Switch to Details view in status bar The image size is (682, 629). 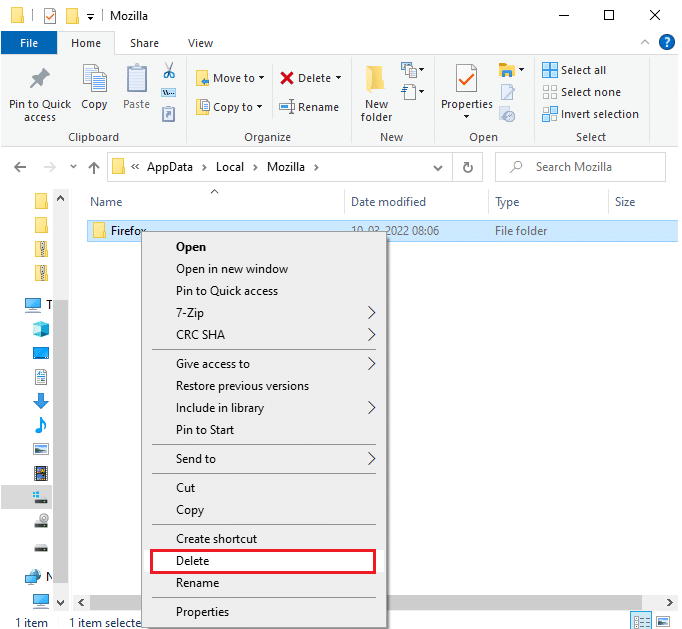pyautogui.click(x=642, y=622)
